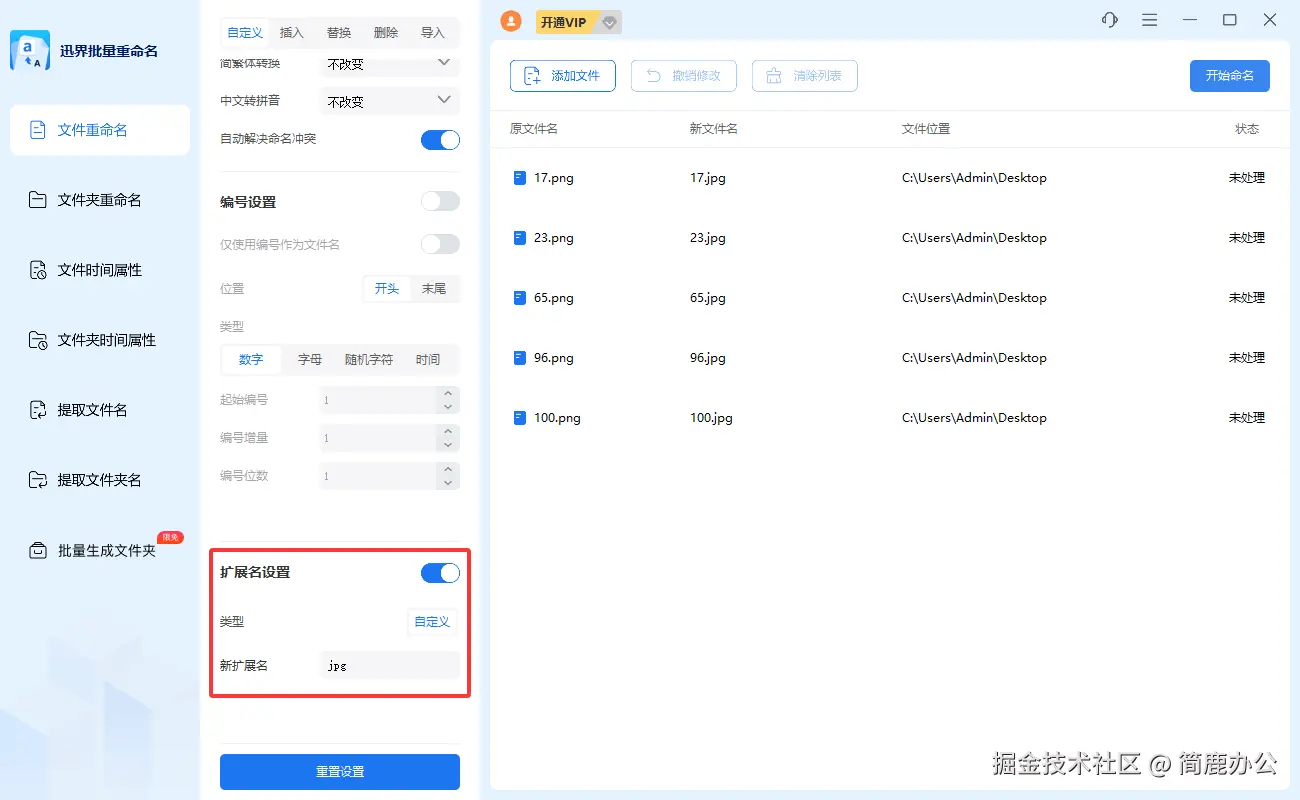Choose 数字 numbering type
The height and width of the screenshot is (800, 1300).
pyautogui.click(x=251, y=360)
